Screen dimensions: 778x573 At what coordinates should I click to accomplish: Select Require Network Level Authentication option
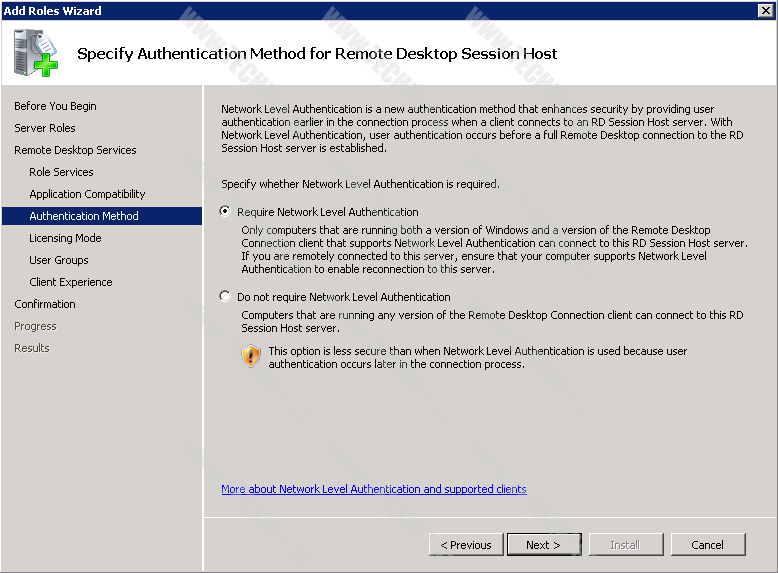pos(225,212)
